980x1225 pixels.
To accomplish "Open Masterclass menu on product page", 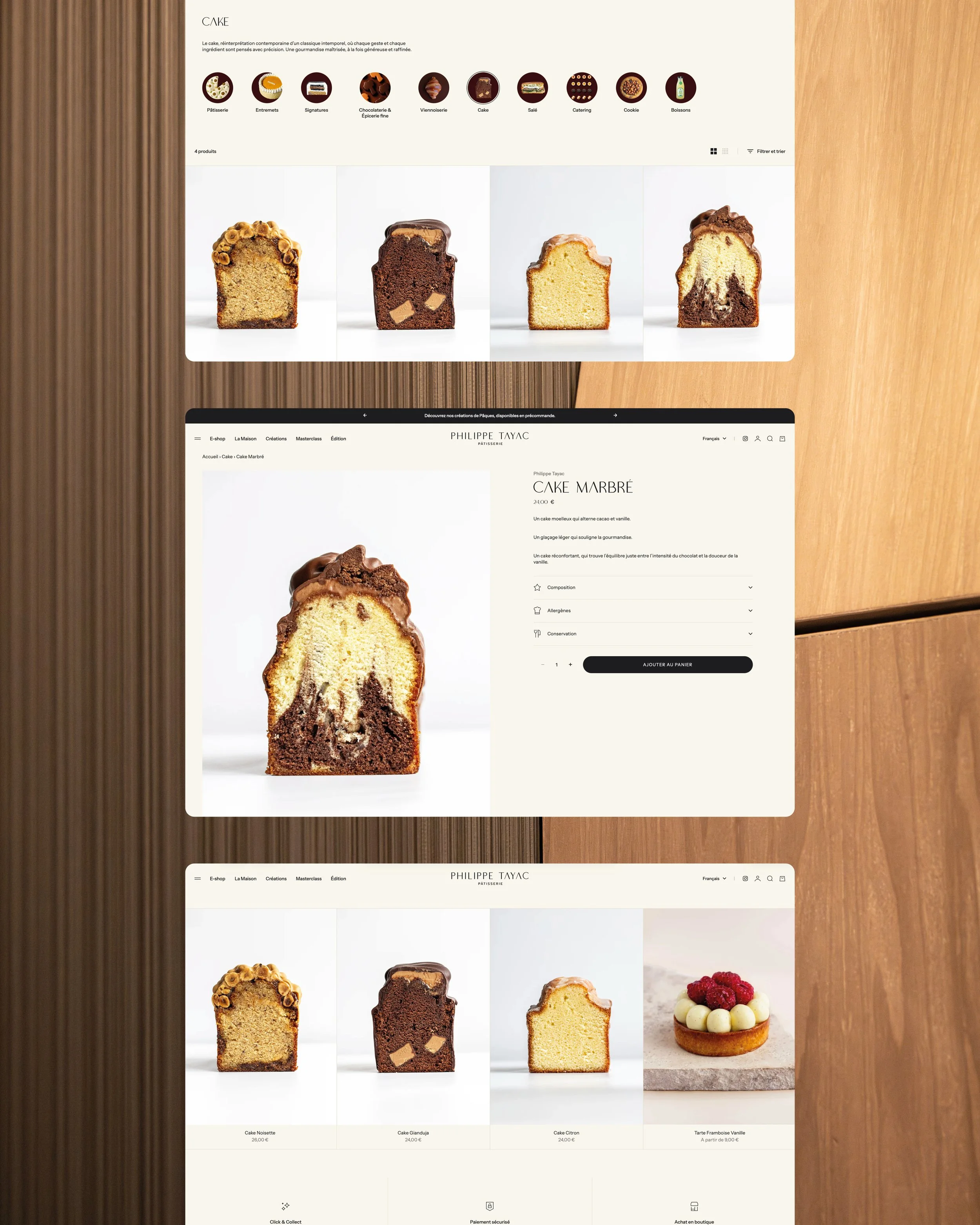I will 309,439.
